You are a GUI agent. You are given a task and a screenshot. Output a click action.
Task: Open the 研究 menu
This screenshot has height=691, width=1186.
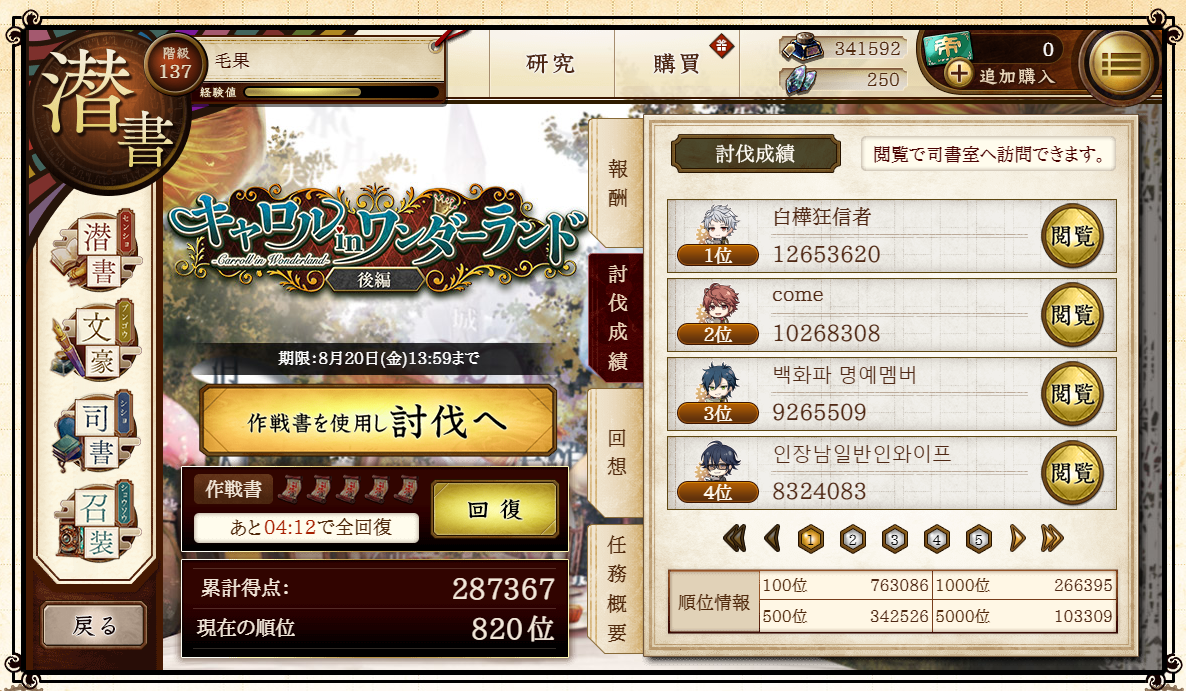click(x=551, y=64)
